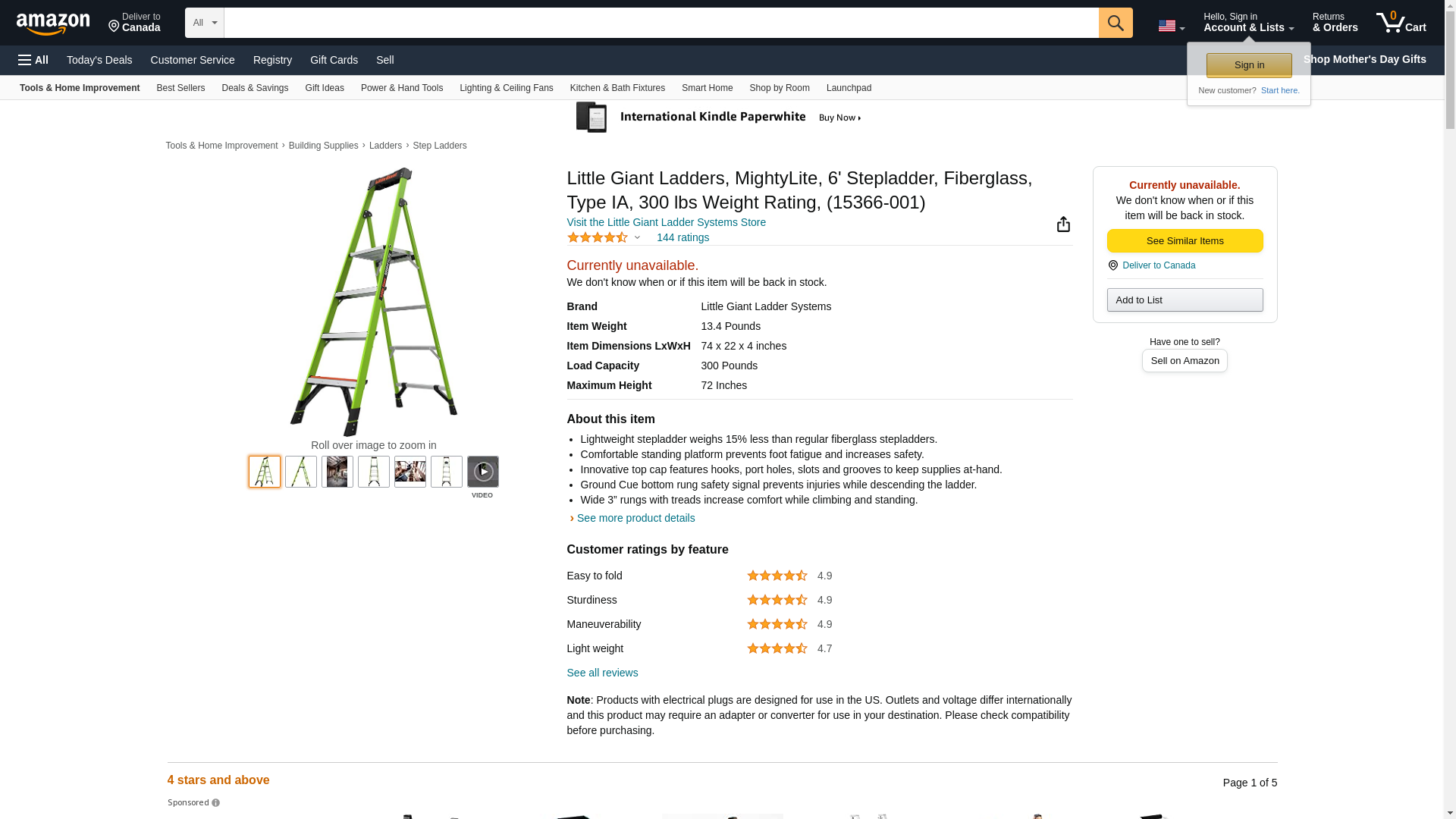Go to Best Sellers tab

[x=180, y=88]
